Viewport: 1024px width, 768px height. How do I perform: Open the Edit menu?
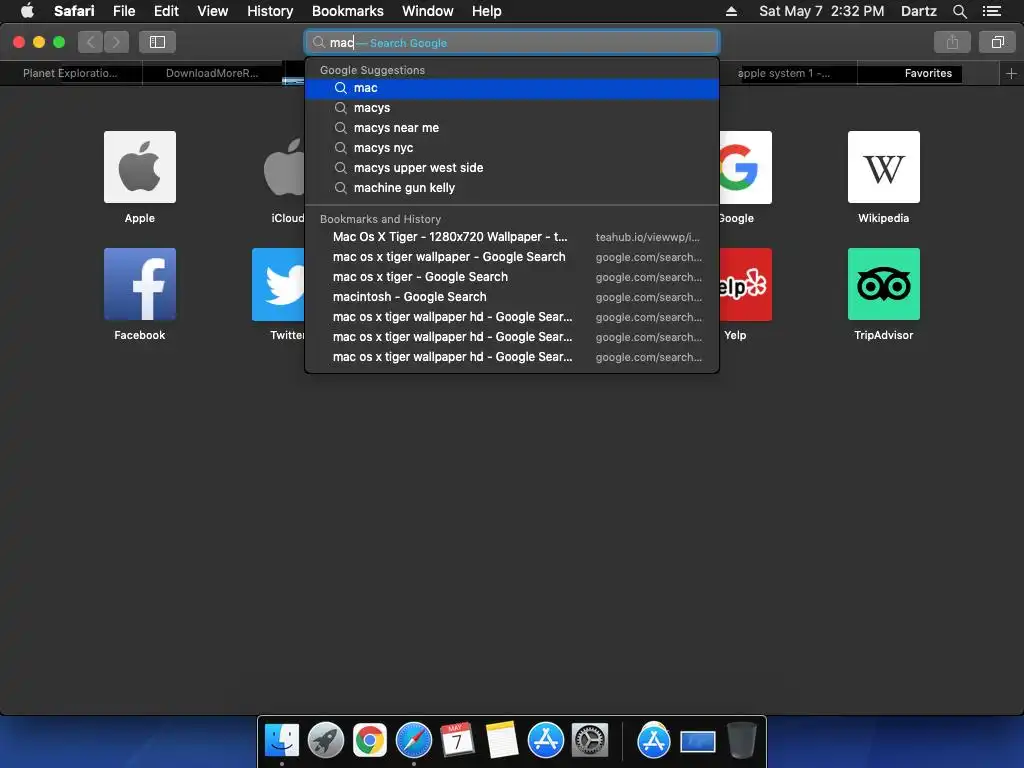(166, 11)
